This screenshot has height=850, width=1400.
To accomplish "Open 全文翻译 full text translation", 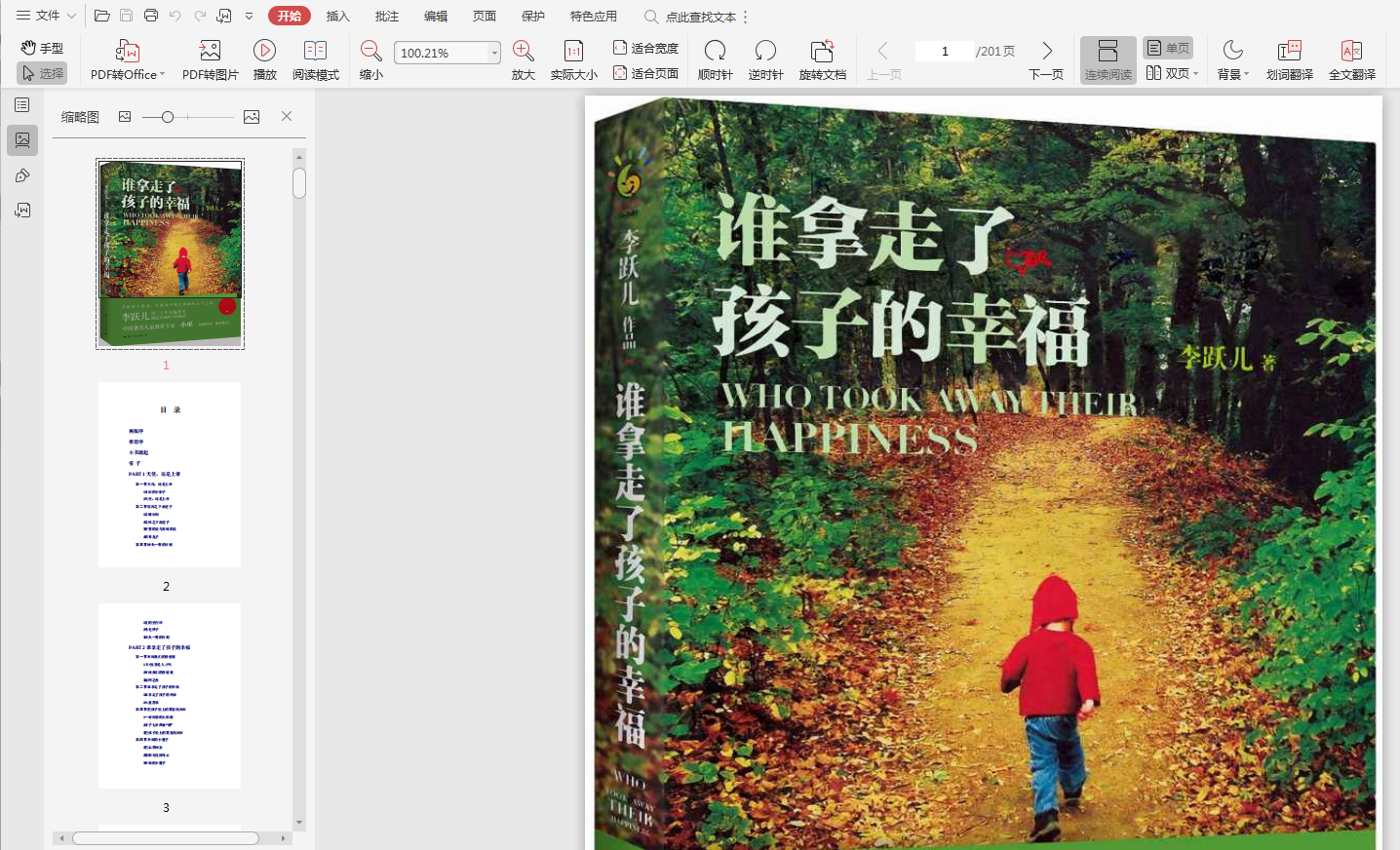I will tap(1351, 52).
